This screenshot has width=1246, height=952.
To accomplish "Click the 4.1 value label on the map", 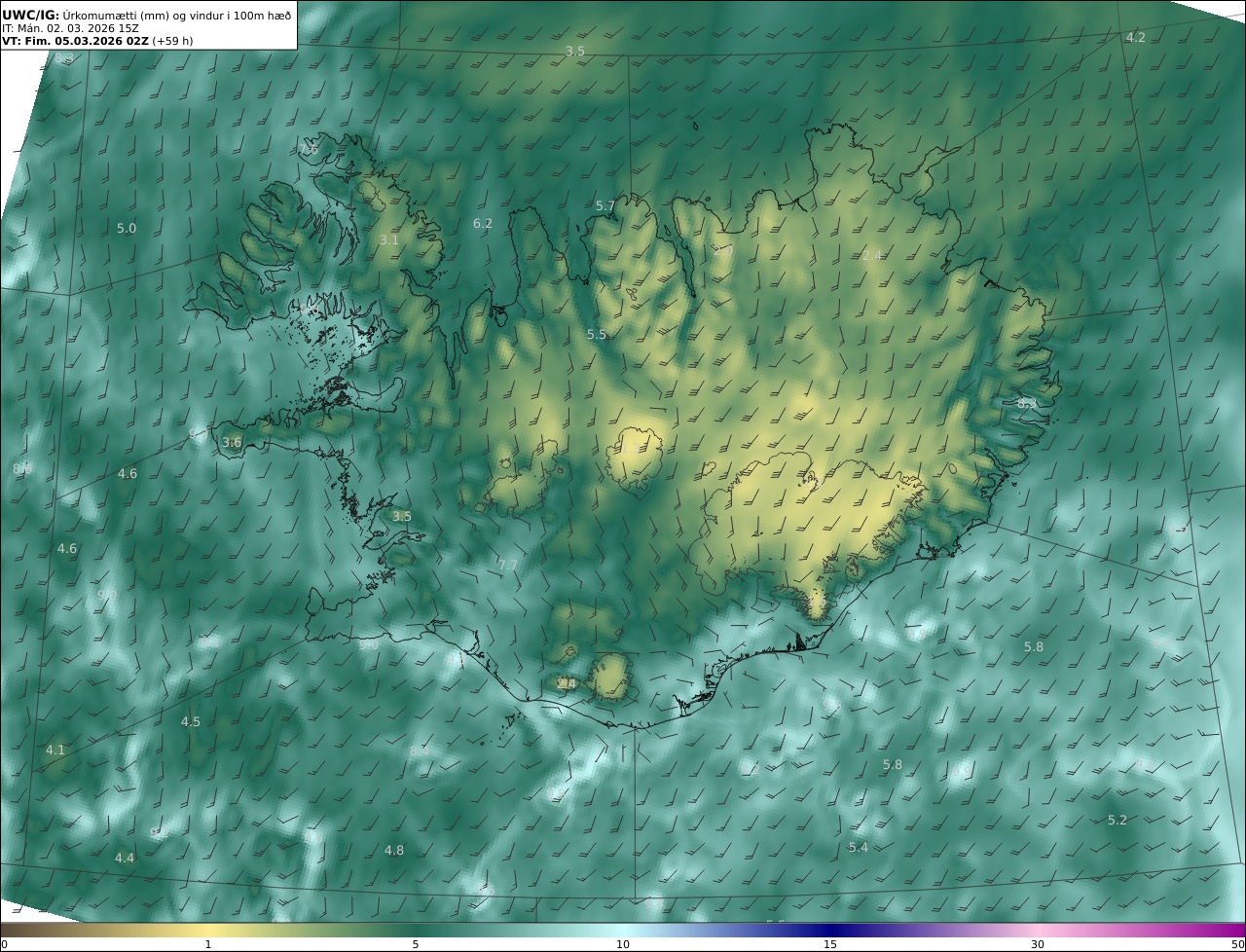I will [55, 750].
